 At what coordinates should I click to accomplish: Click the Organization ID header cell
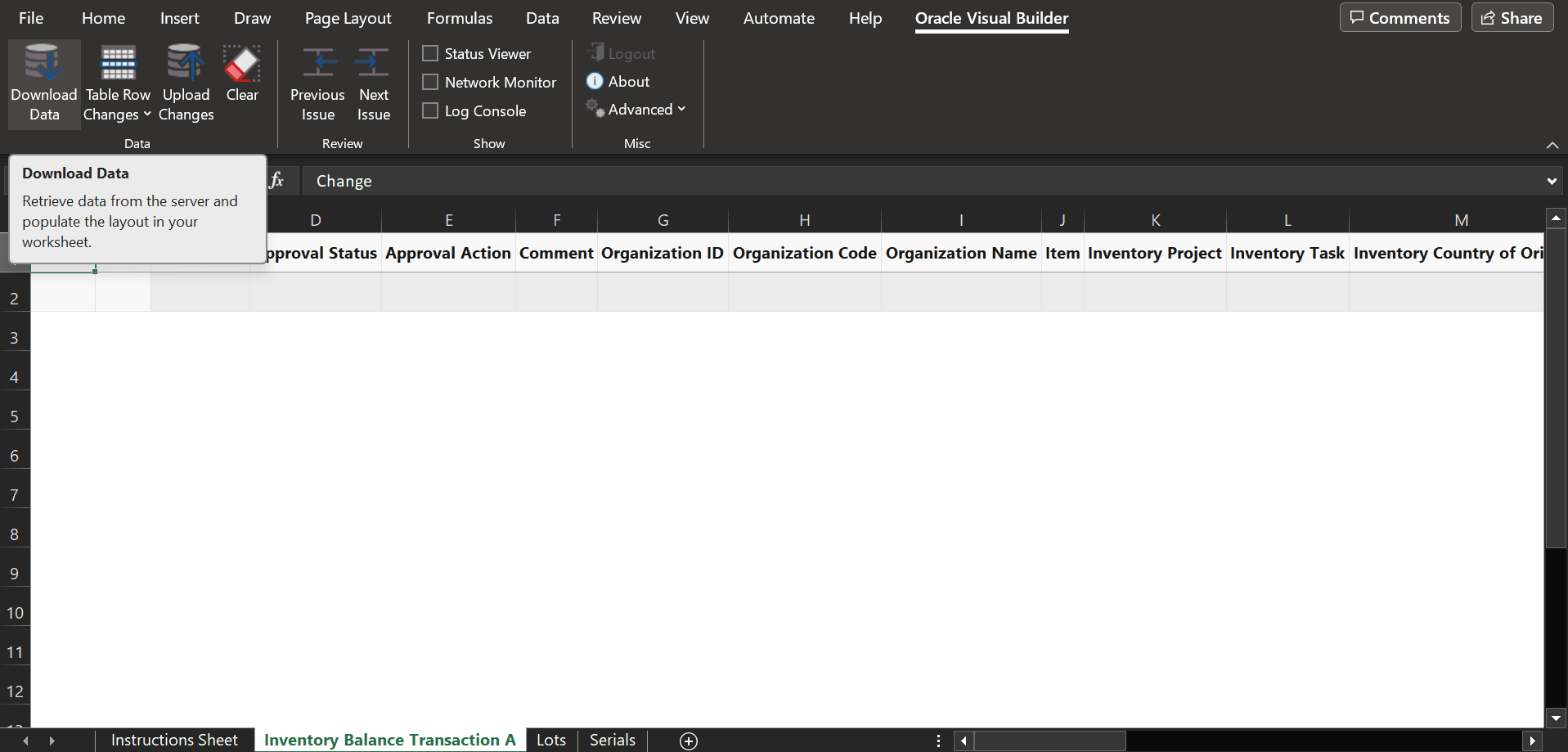[663, 253]
